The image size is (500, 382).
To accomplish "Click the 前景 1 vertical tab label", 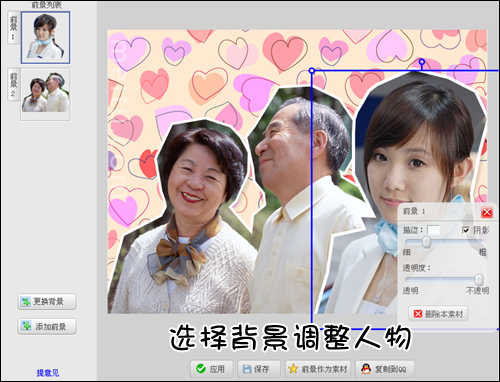I will point(13,28).
